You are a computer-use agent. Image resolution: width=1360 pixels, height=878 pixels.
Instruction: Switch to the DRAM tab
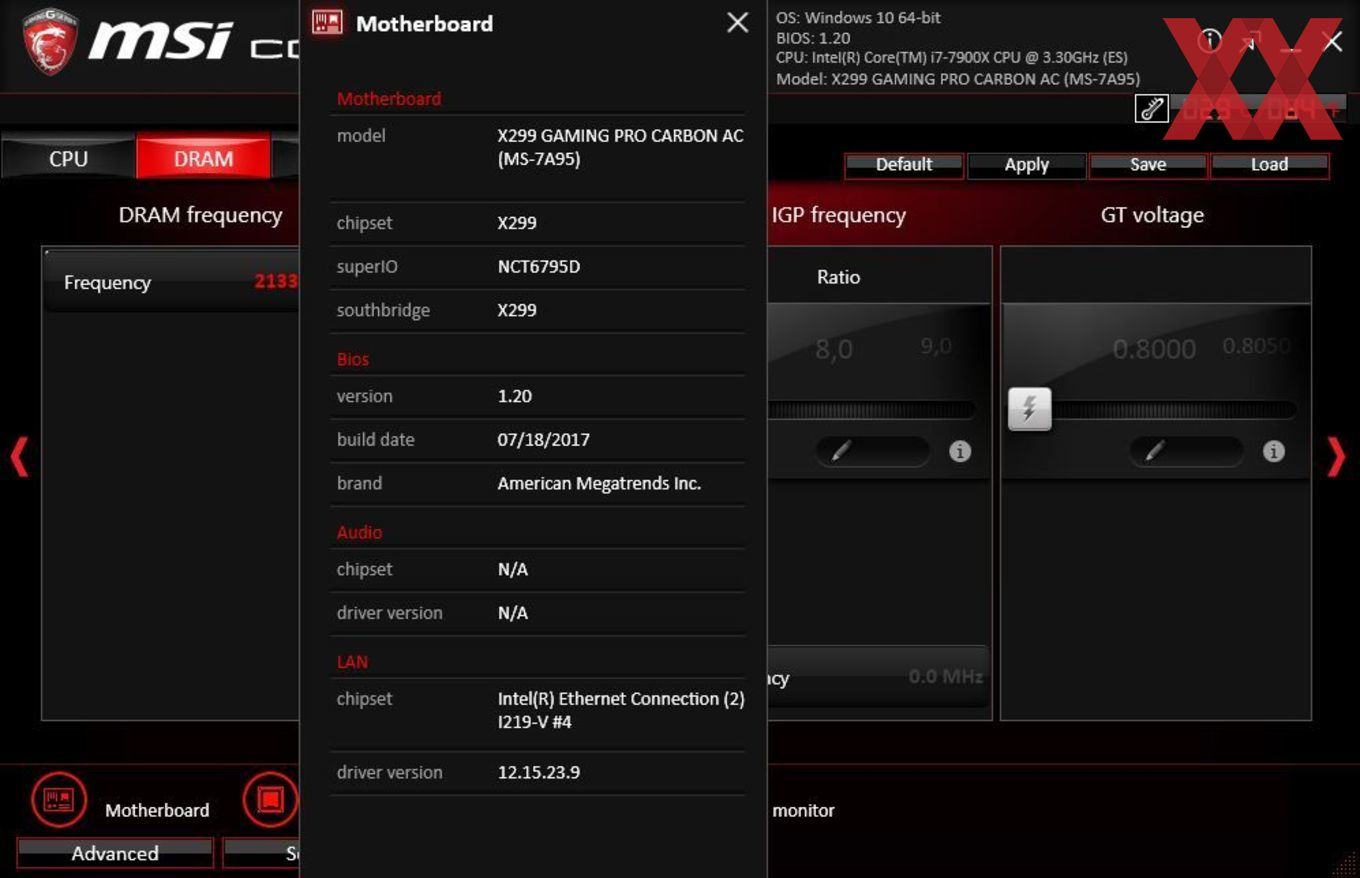pyautogui.click(x=203, y=158)
